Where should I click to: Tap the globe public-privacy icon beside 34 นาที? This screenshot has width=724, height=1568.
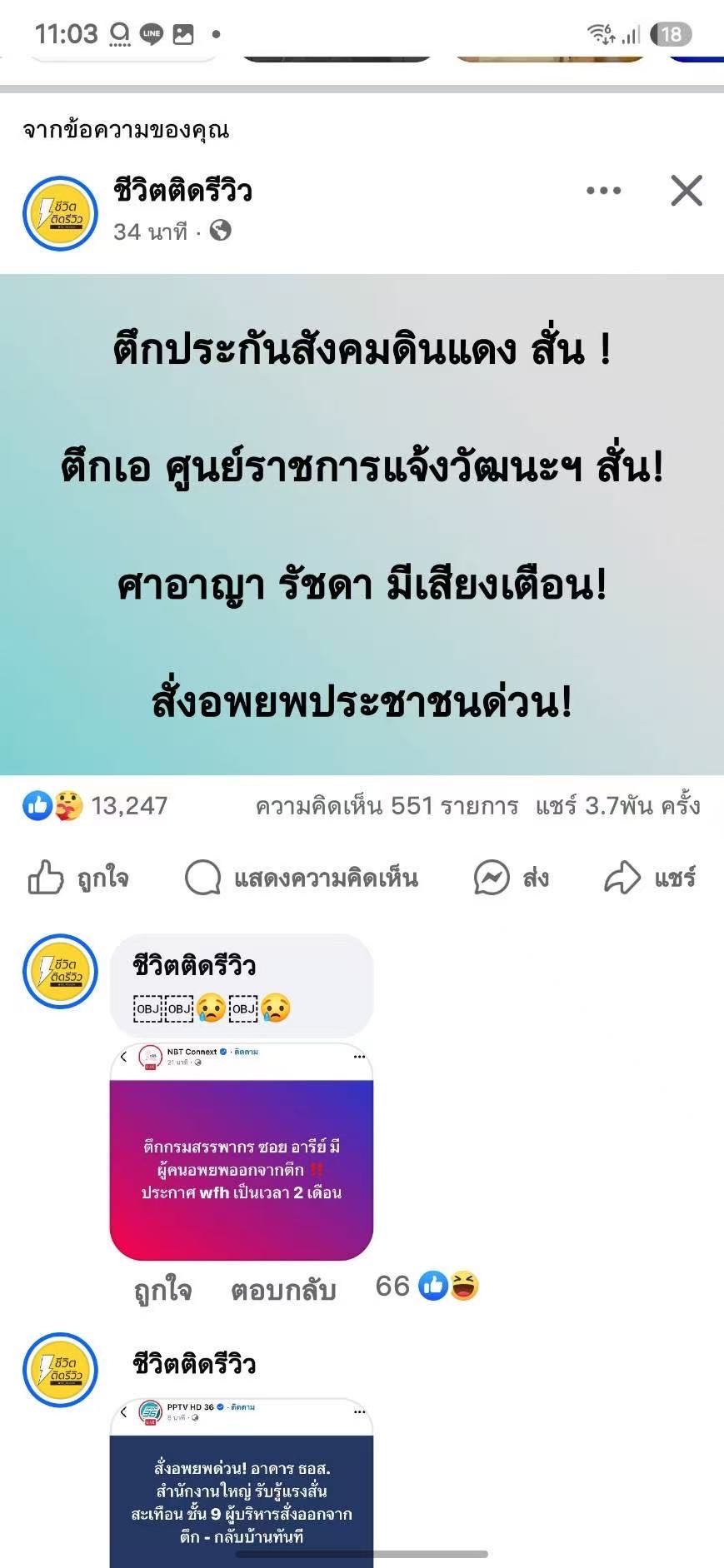[x=220, y=231]
